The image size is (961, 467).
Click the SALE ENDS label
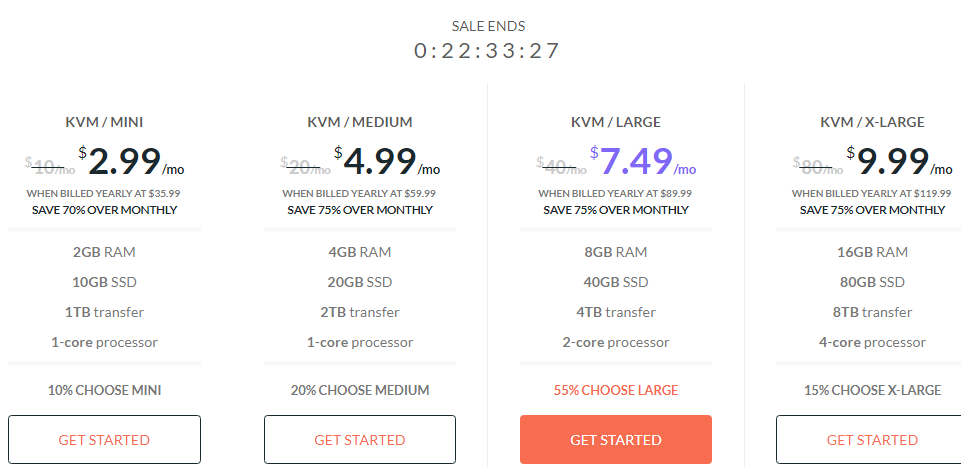488,26
